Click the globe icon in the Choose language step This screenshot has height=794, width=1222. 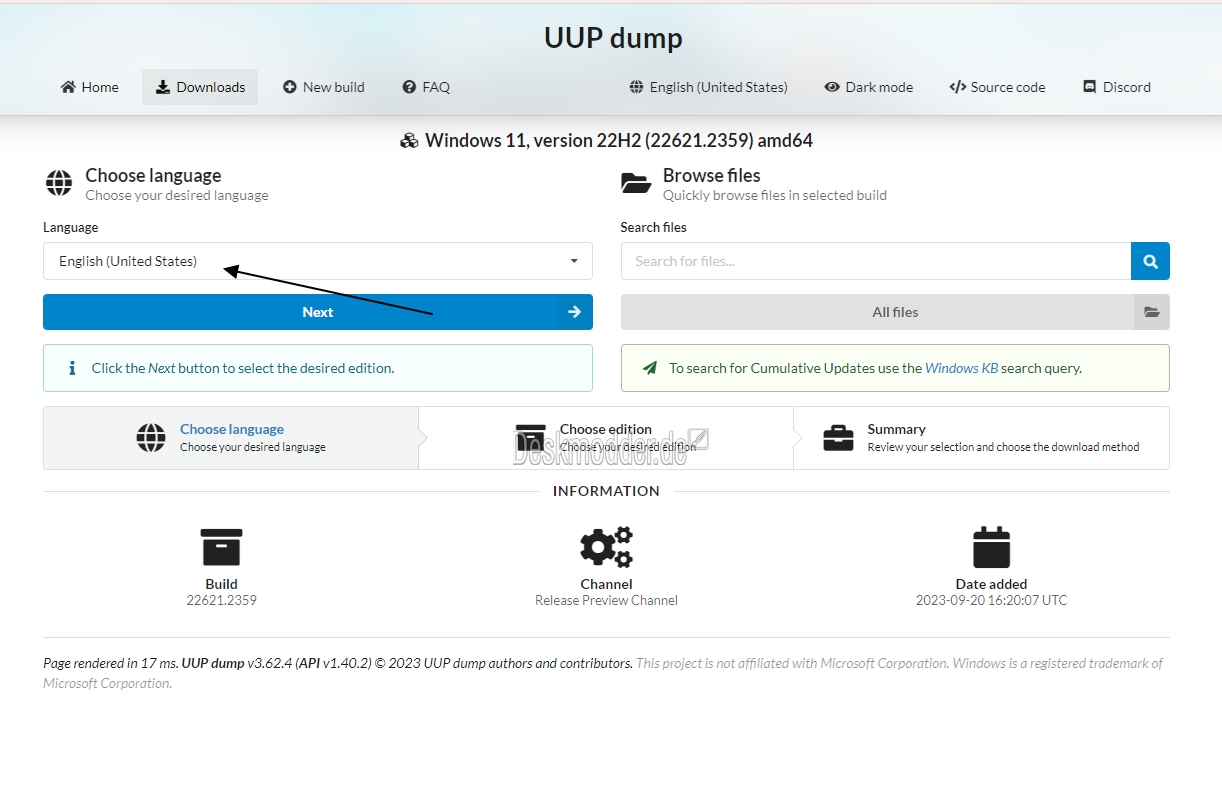tap(151, 438)
